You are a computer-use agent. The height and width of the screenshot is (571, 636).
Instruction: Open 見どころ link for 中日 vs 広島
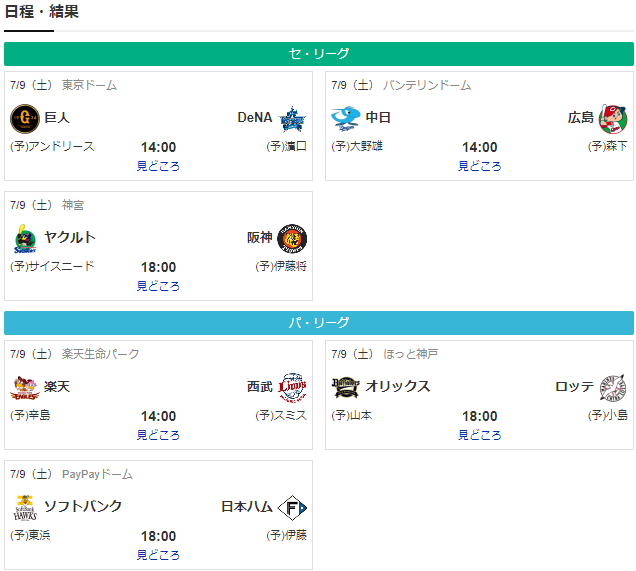pyautogui.click(x=479, y=166)
